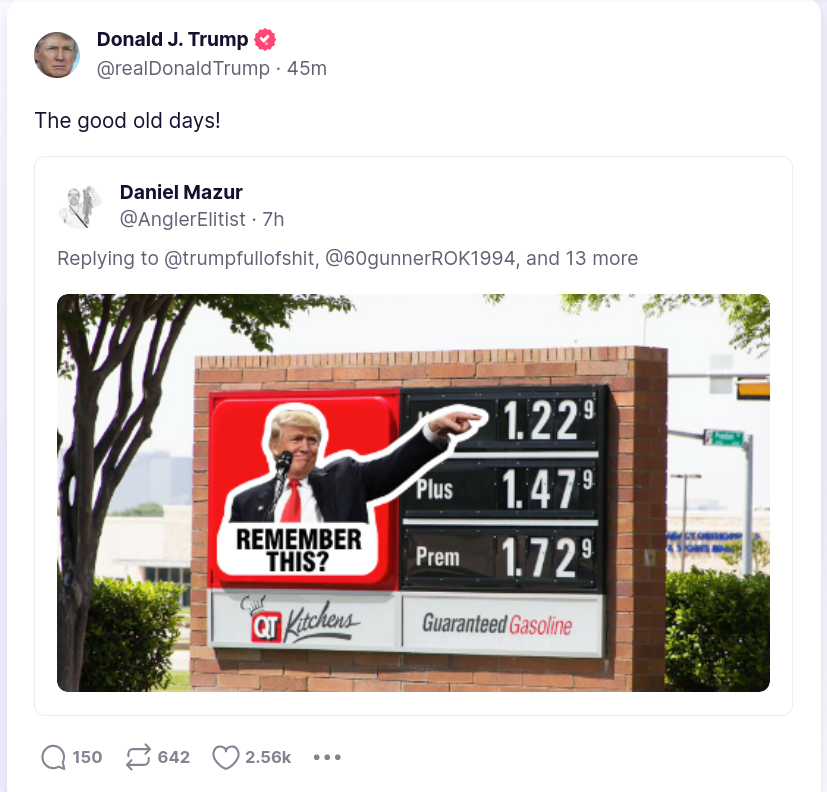Click the 2.56k likes count

(x=268, y=757)
